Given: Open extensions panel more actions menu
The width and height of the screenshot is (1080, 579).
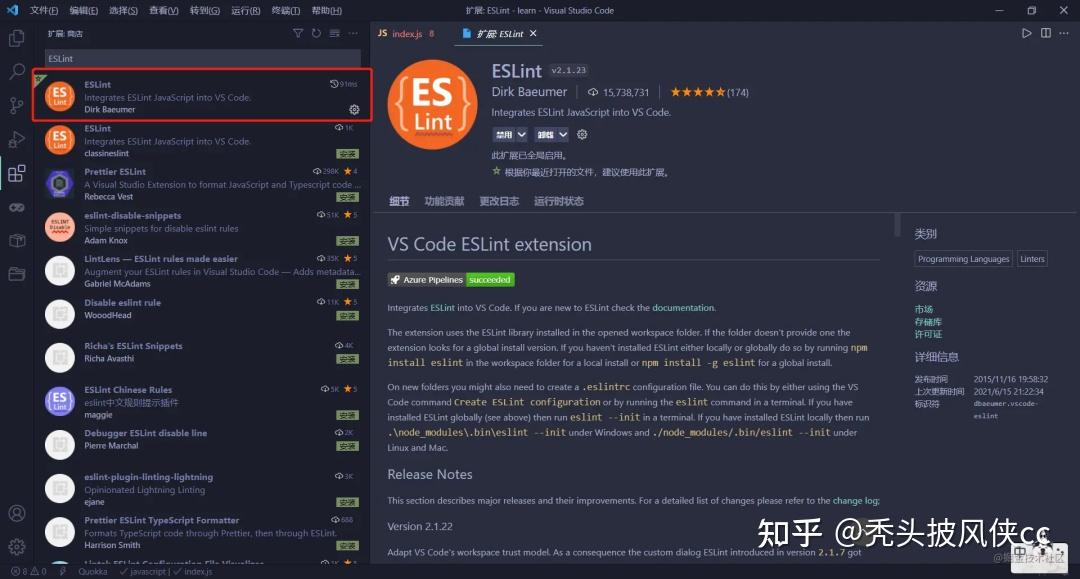Looking at the screenshot, I should (x=353, y=33).
